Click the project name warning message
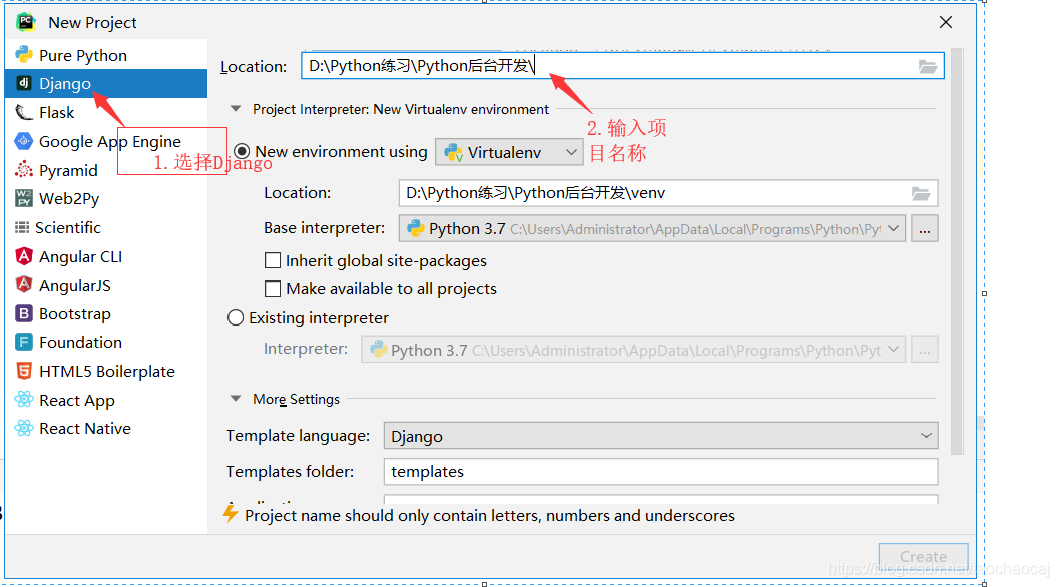1059x587 pixels. (490, 515)
